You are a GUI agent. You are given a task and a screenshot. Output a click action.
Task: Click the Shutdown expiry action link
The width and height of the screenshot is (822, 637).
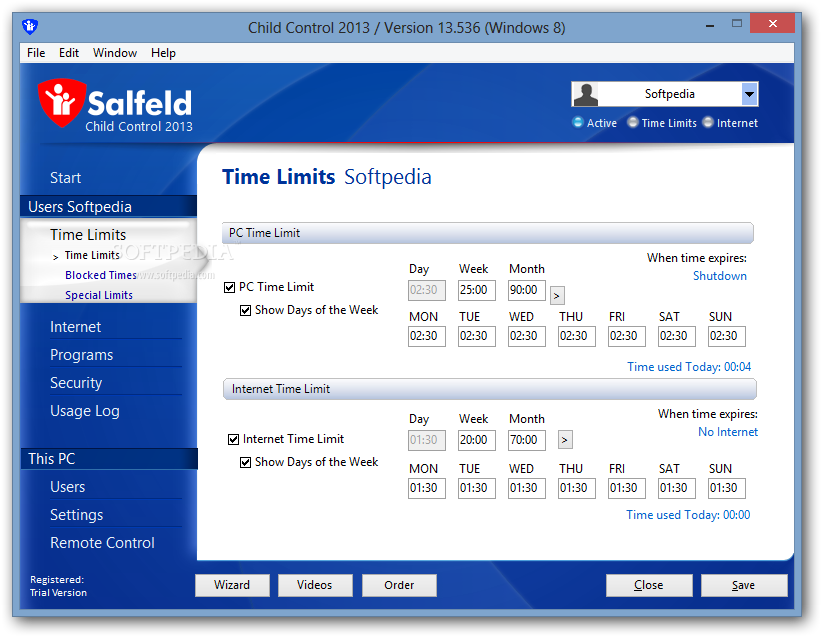click(x=720, y=276)
